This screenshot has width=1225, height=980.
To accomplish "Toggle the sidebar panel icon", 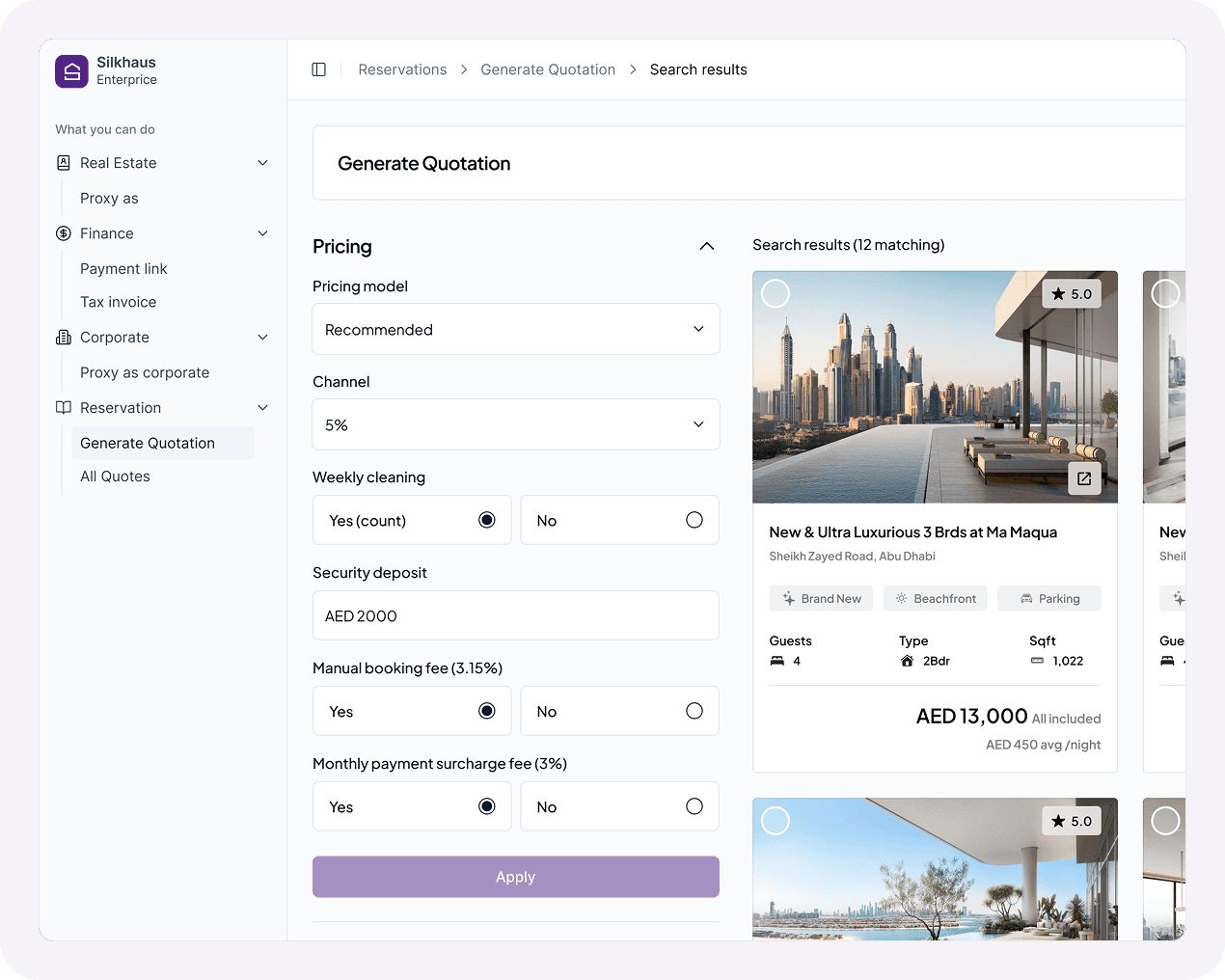I will 319,69.
